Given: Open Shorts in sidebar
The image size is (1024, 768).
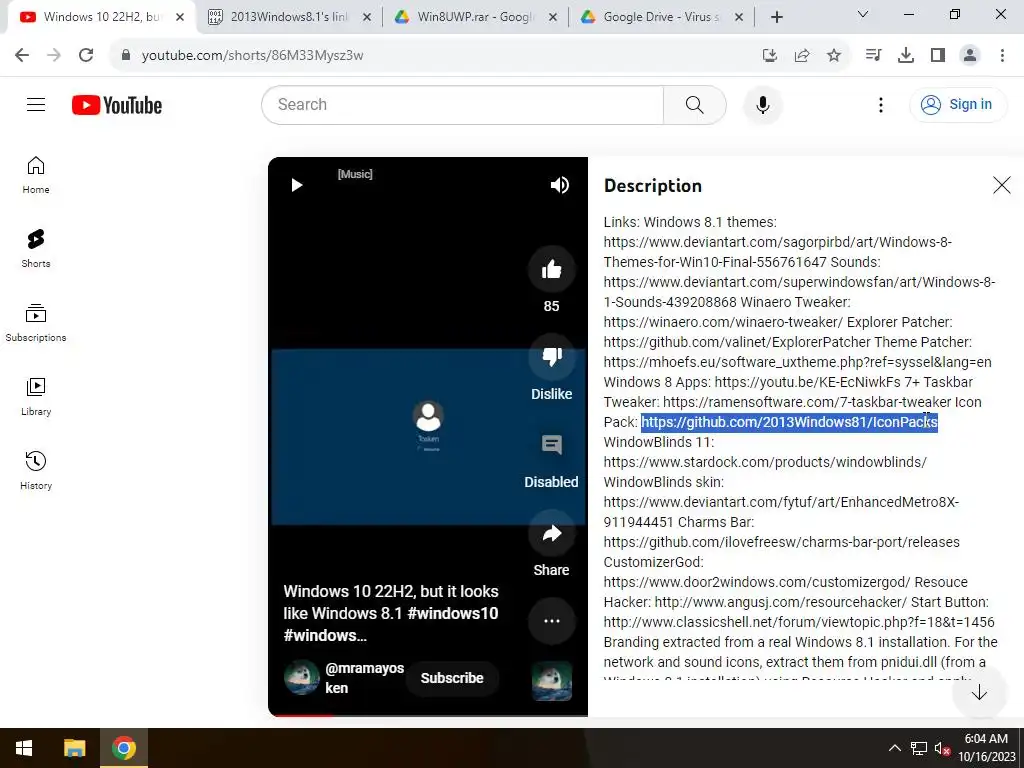Looking at the screenshot, I should pos(36,249).
